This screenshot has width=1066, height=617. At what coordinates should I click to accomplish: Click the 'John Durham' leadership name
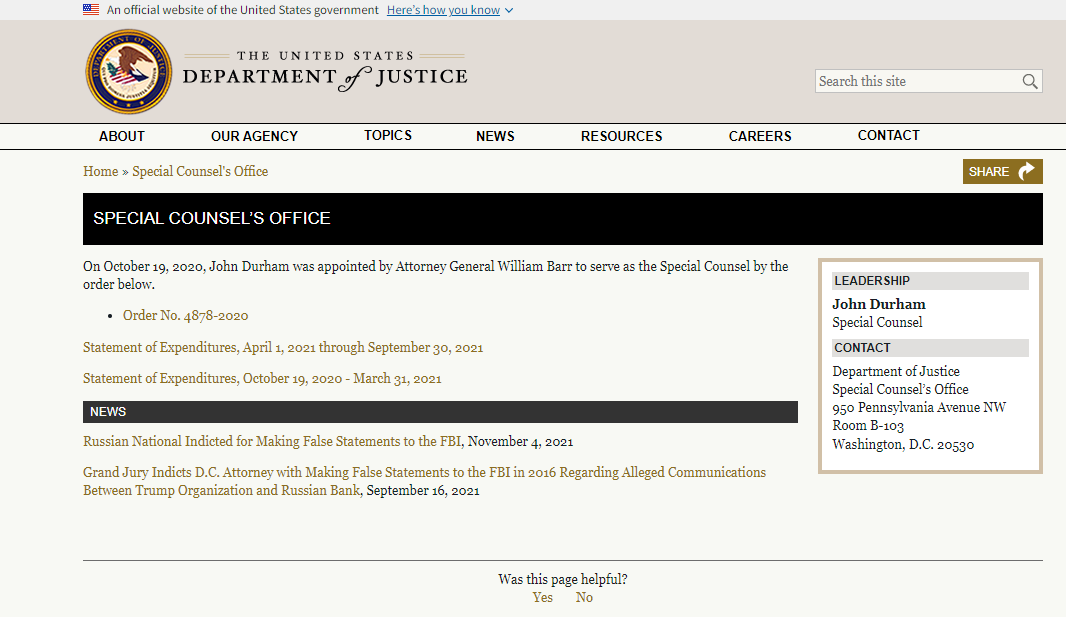click(878, 304)
